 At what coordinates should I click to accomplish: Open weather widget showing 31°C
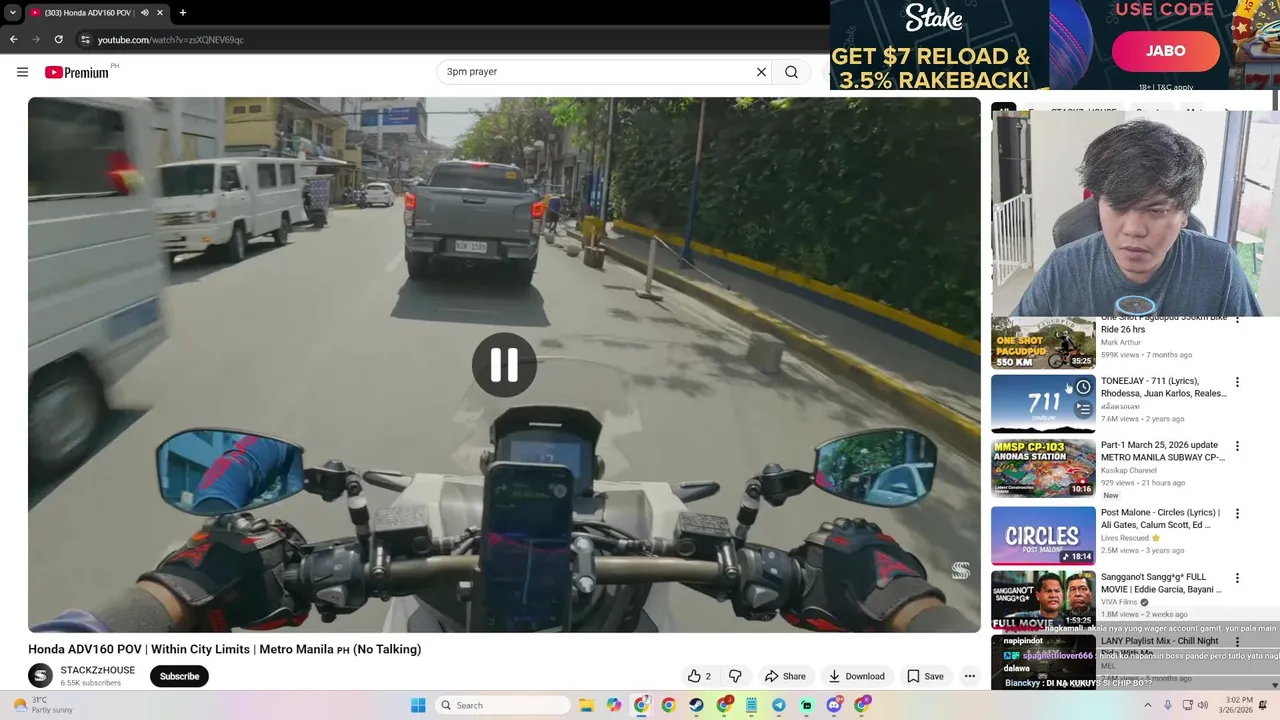[40, 705]
